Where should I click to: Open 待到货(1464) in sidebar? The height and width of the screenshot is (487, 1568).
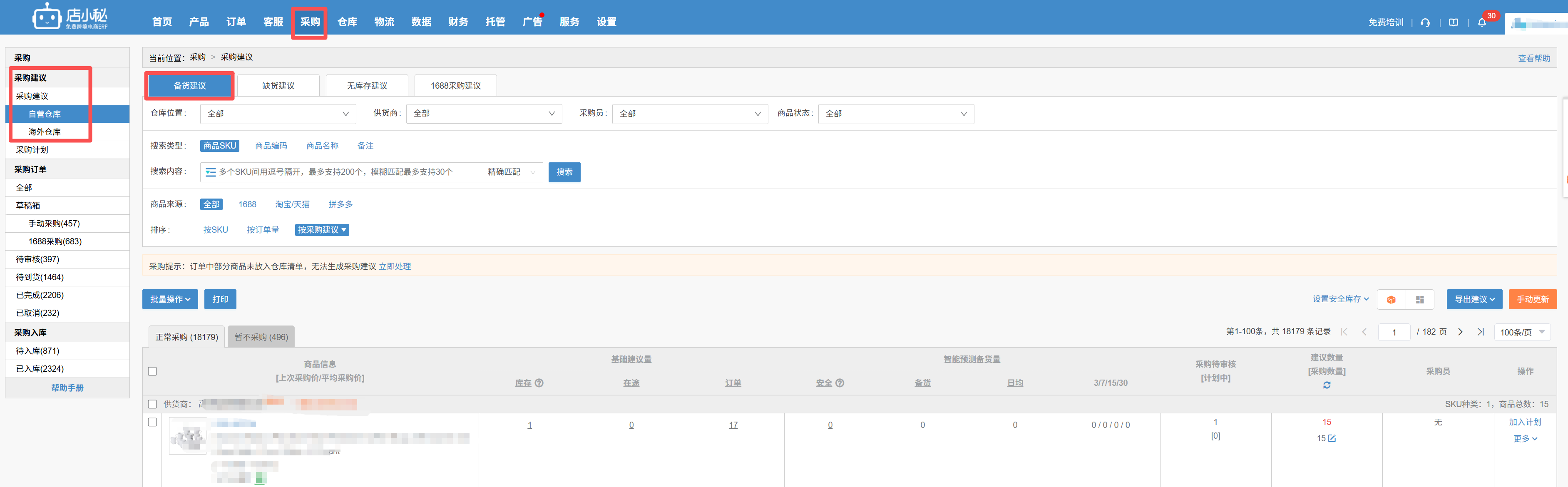click(67, 278)
